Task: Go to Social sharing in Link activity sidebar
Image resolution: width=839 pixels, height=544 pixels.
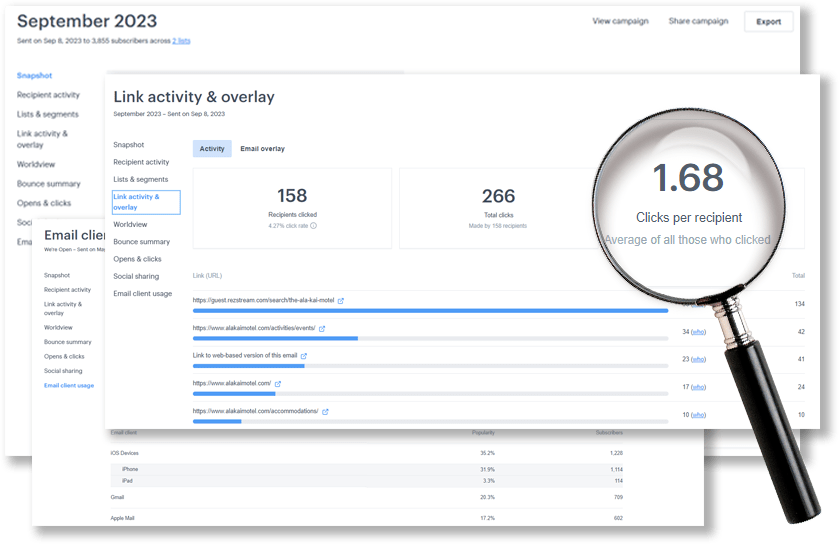Action: [135, 276]
